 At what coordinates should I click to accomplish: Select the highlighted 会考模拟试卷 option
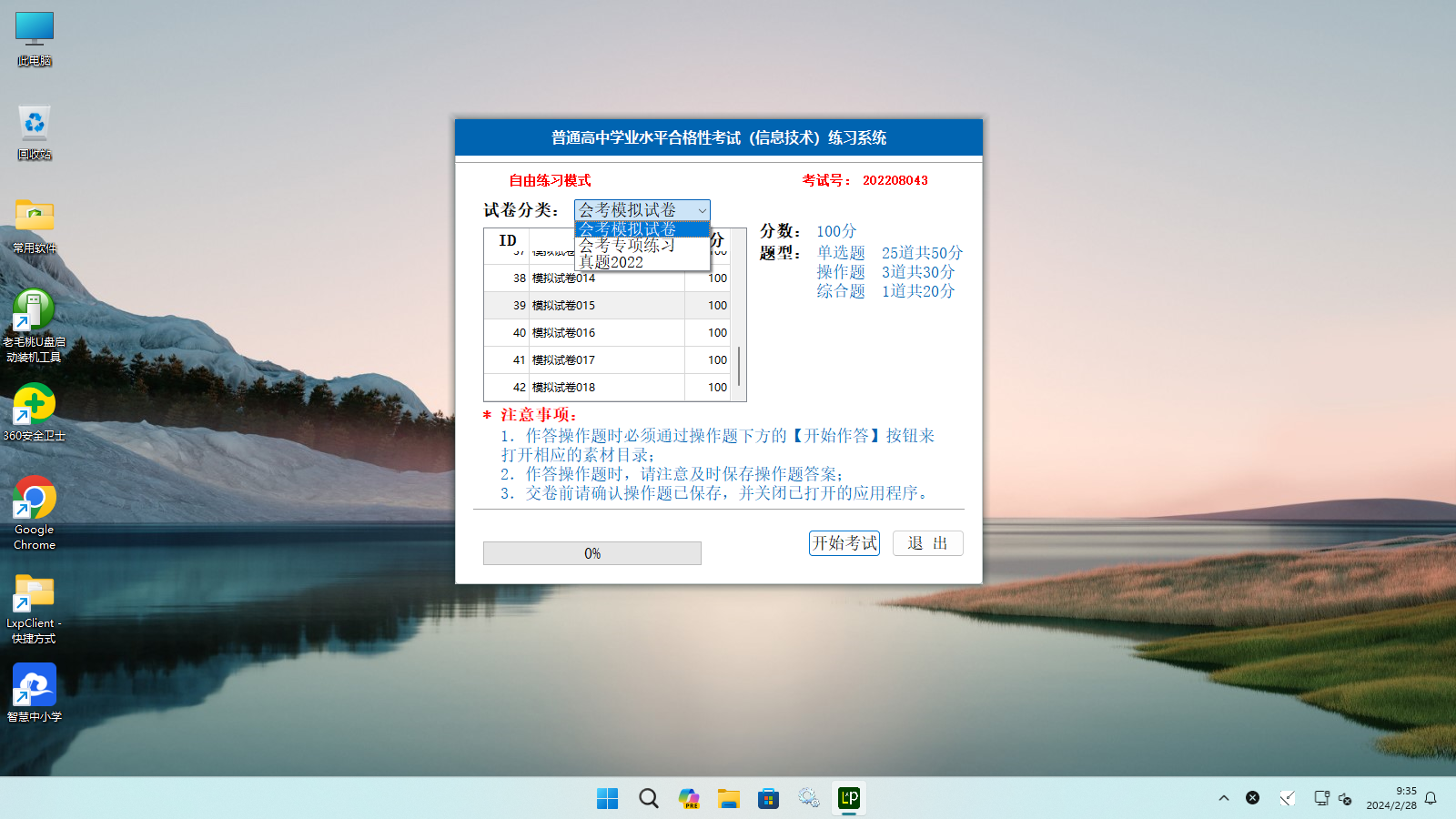(627, 228)
